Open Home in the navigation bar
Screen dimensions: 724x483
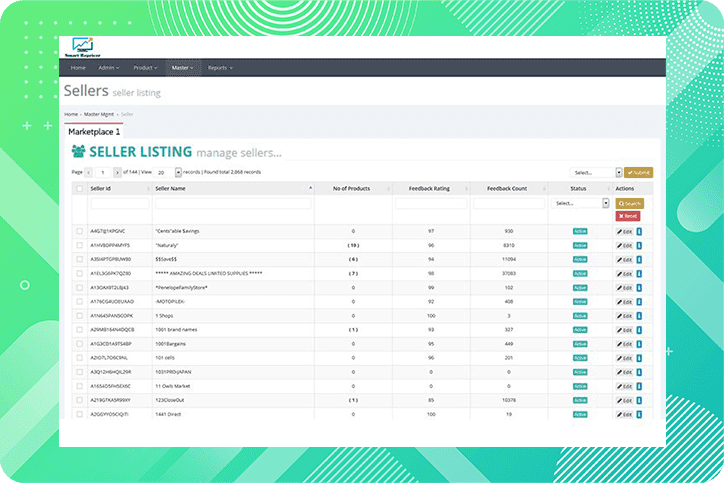pos(78,68)
